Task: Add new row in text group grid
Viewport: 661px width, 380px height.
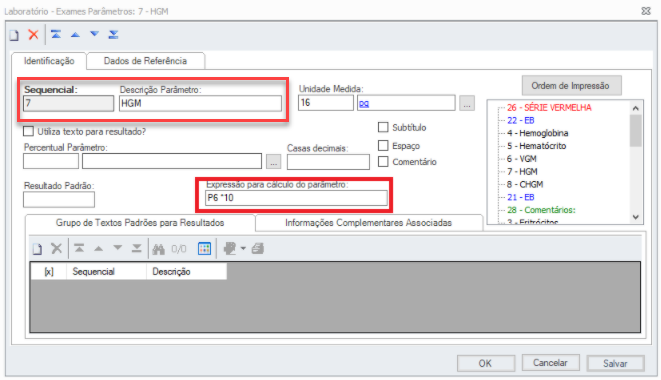Action: [x=37, y=249]
